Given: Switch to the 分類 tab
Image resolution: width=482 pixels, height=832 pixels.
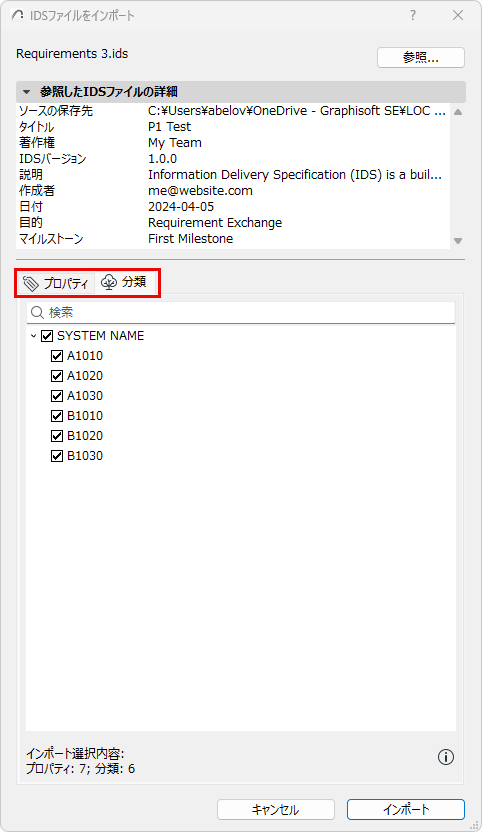Looking at the screenshot, I should click(124, 282).
